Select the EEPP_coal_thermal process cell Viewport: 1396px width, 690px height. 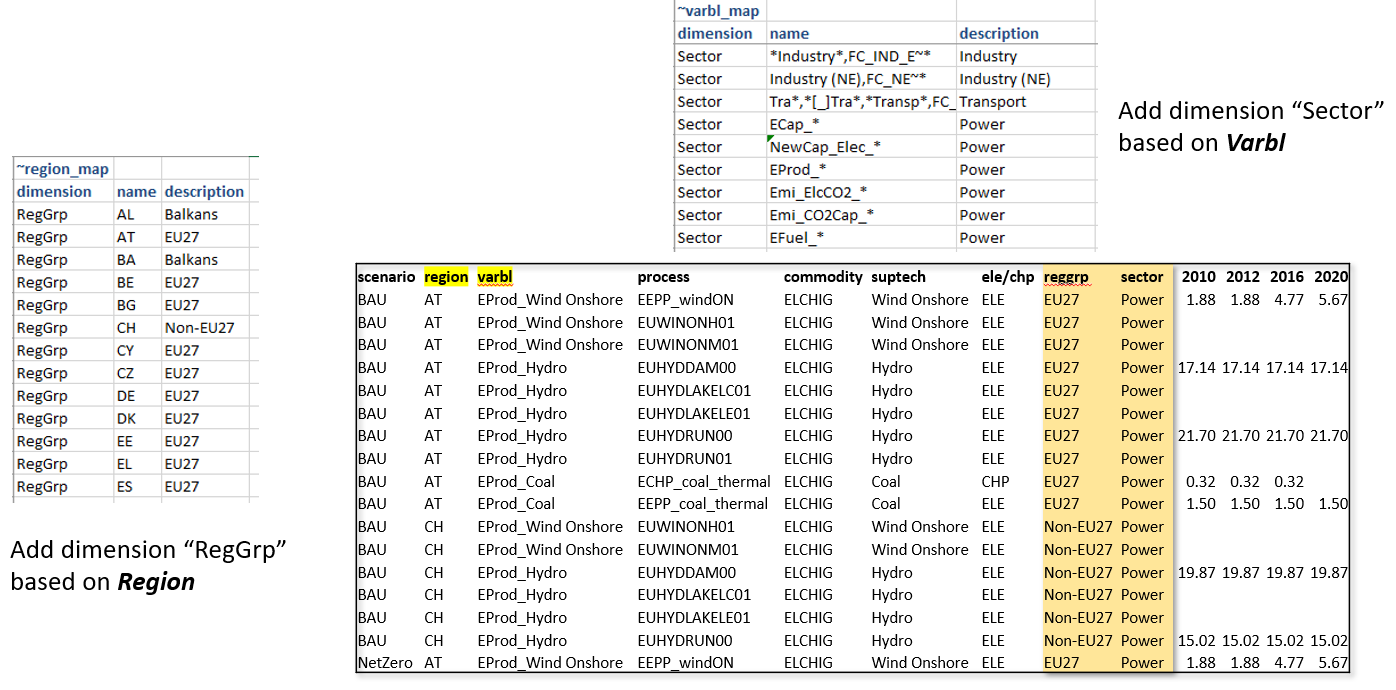click(703, 504)
